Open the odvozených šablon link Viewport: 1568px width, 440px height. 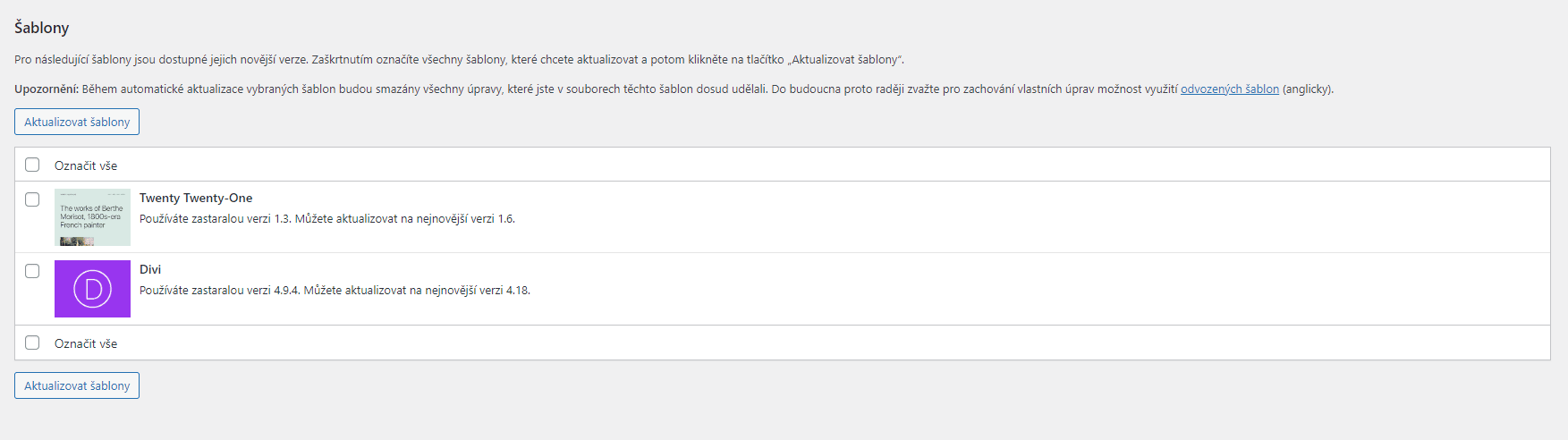point(1230,89)
